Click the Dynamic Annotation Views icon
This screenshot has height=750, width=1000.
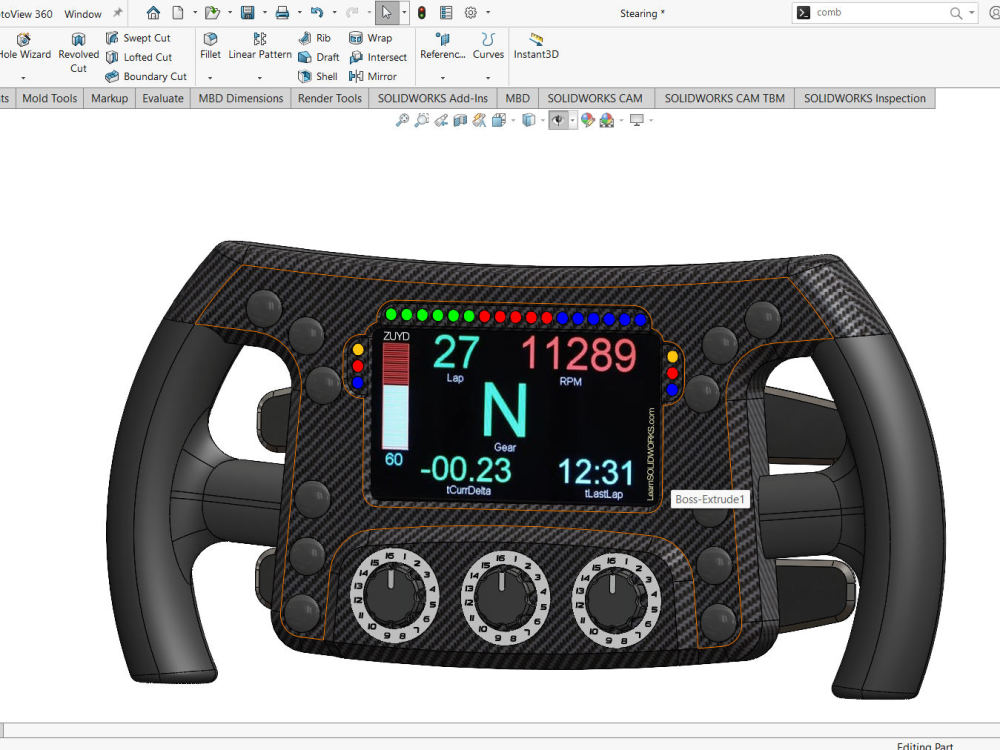click(x=479, y=120)
